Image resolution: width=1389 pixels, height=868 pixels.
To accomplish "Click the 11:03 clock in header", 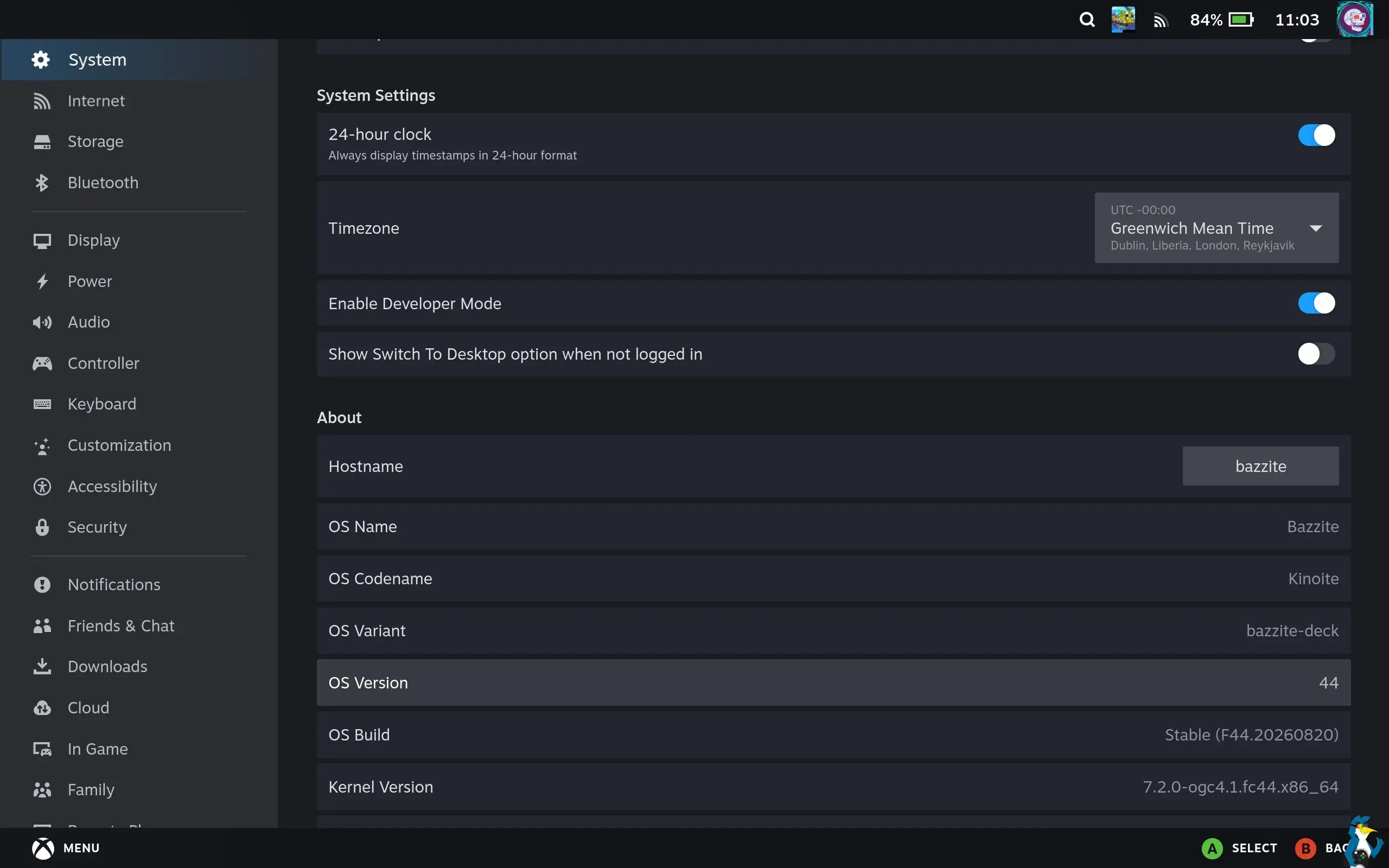I will tap(1297, 20).
